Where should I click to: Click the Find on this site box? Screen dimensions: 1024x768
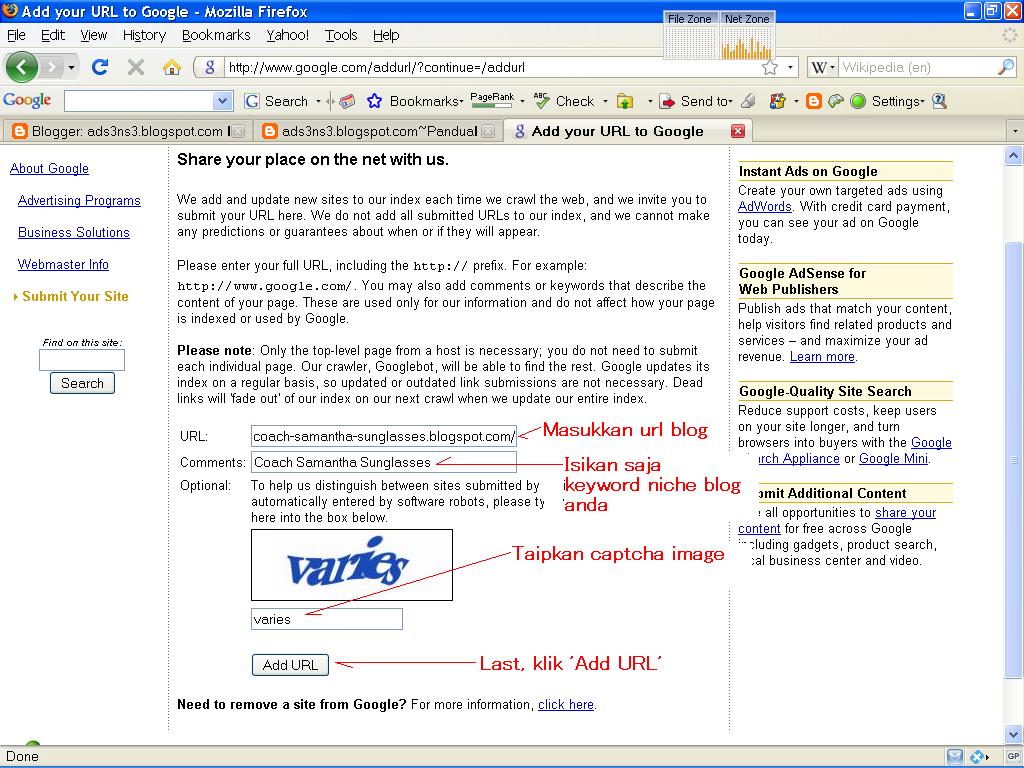click(82, 360)
